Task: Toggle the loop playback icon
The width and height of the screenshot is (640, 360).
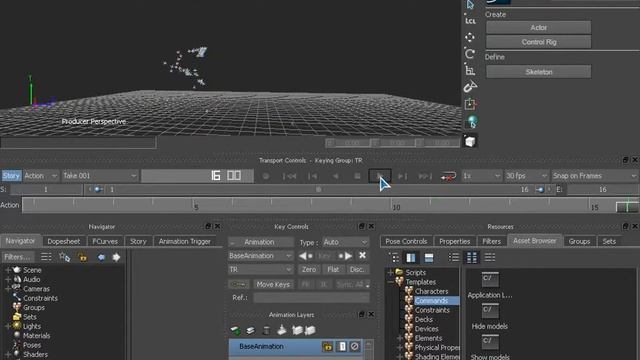Action: [448, 176]
